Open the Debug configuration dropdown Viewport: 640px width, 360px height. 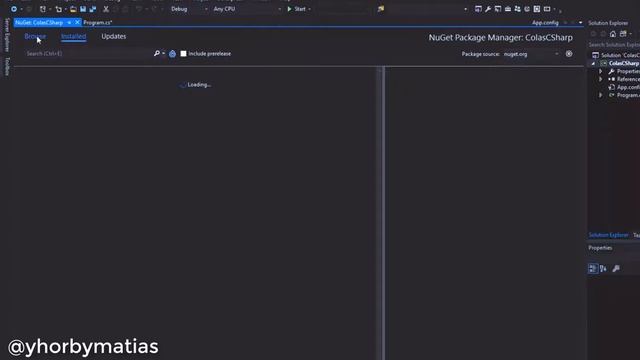tap(189, 9)
